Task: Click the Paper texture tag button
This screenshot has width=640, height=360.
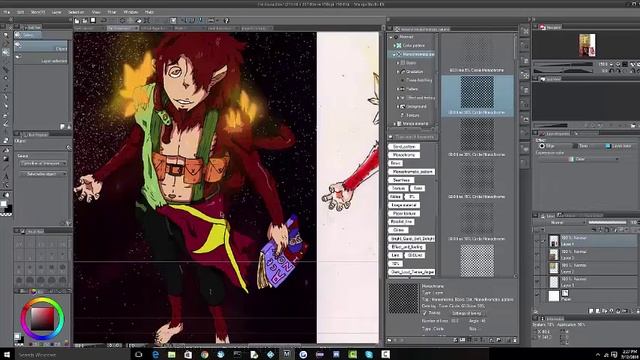Action: pos(404,213)
